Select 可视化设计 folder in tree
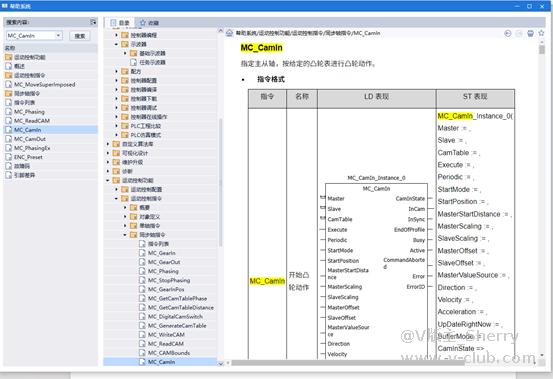This screenshot has height=379, width=553. [135, 153]
